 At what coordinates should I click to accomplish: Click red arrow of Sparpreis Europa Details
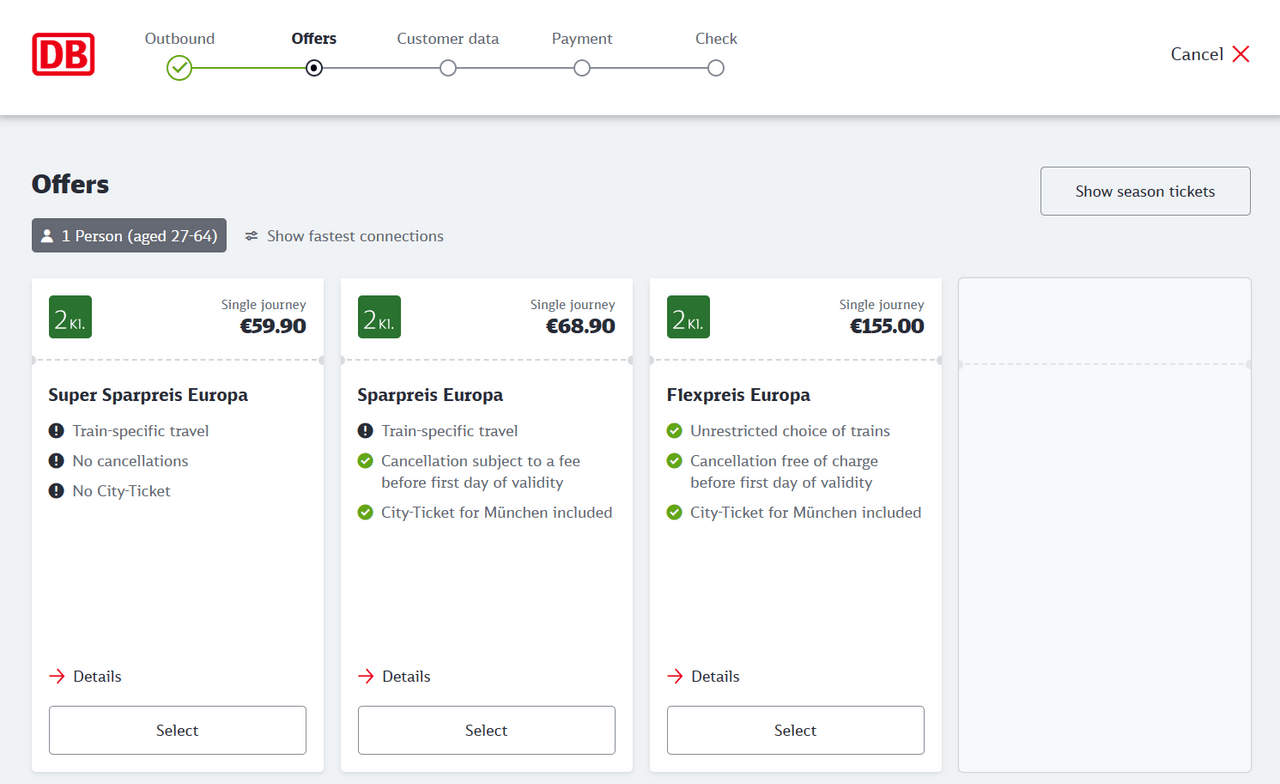[366, 677]
